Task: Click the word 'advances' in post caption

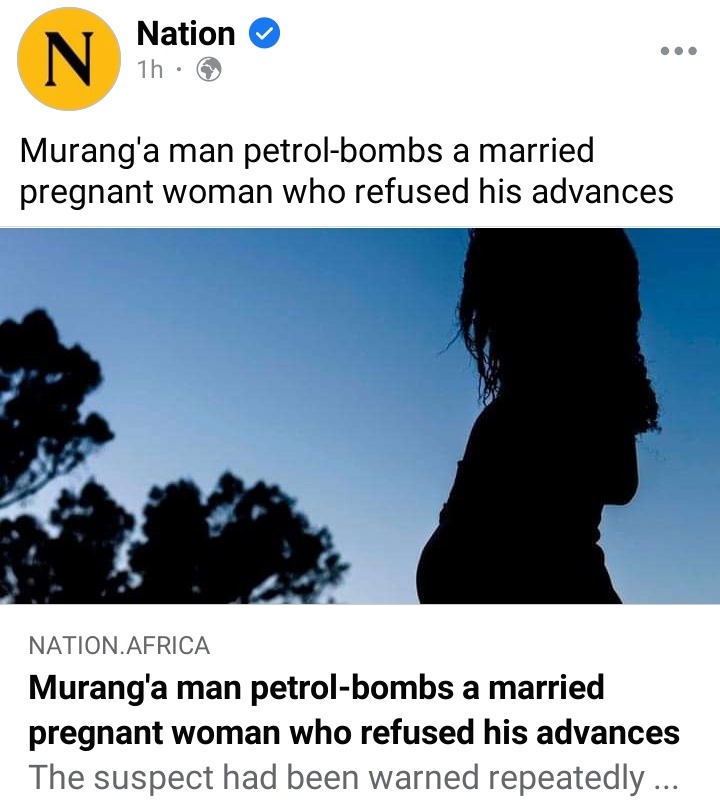Action: point(602,192)
